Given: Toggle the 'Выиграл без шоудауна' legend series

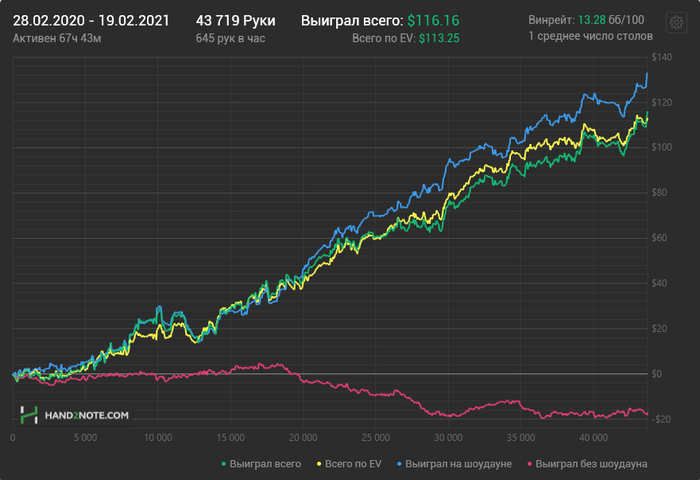Looking at the screenshot, I should [587, 464].
